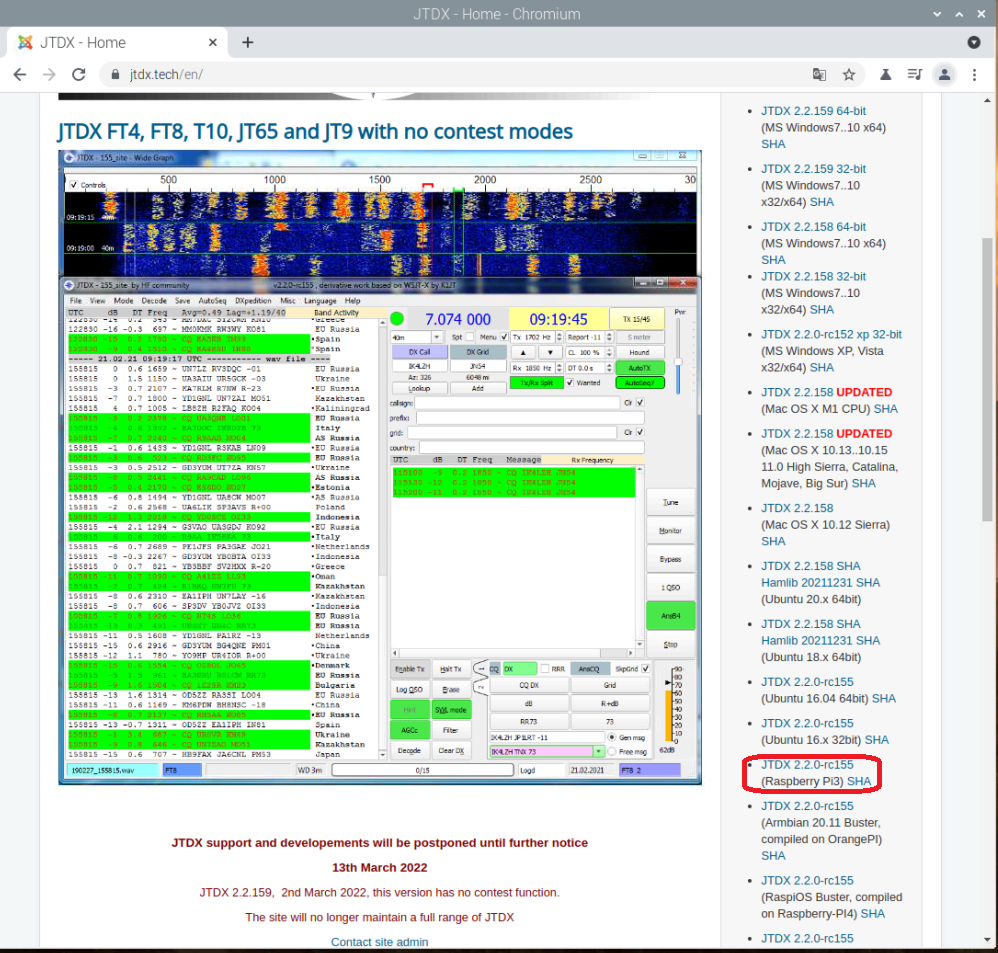Open SHA link for JTDX 2.2.159 64-bit
Viewport: 998px width, 953px height.
[x=773, y=144]
